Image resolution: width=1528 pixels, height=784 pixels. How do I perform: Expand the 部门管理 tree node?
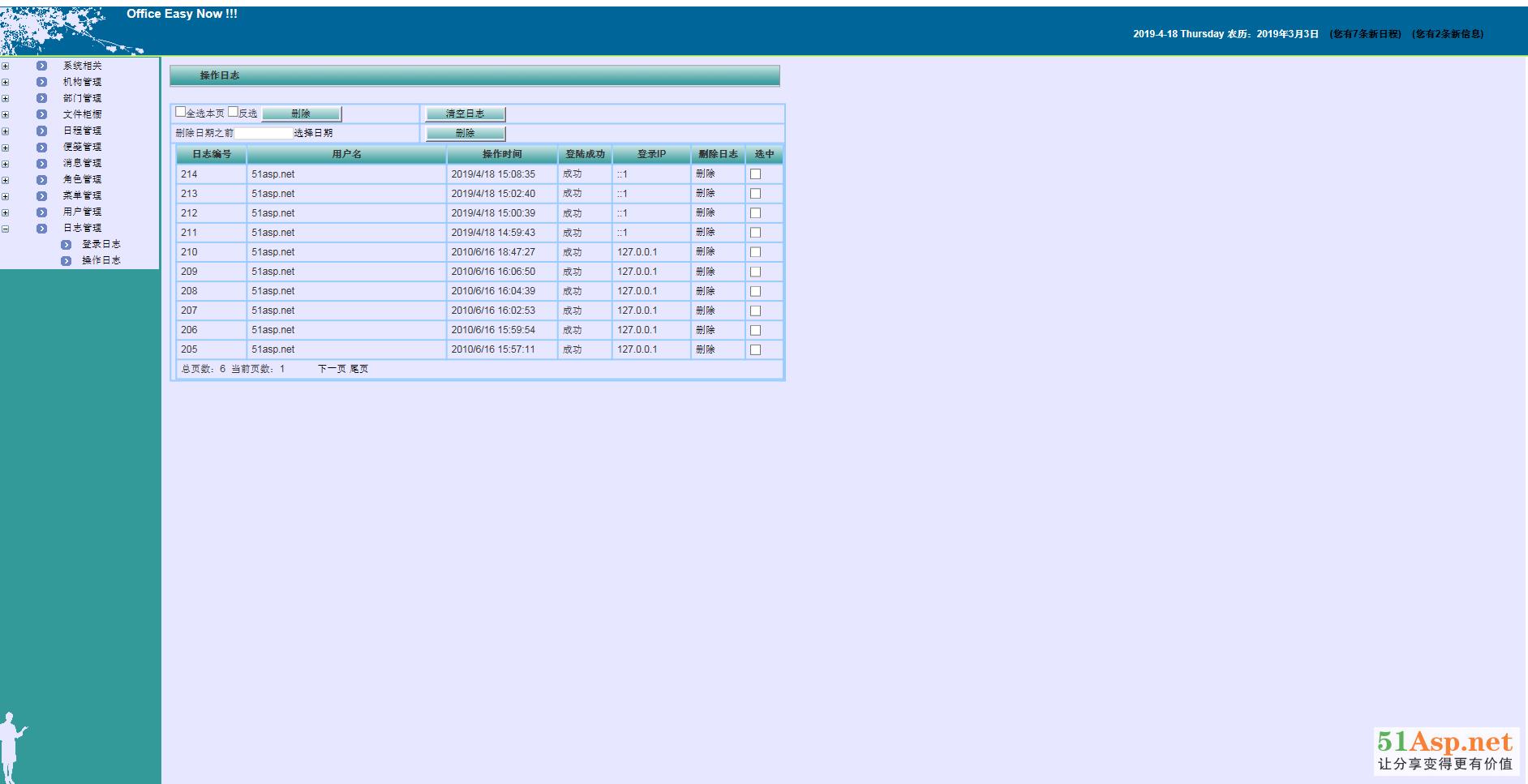(5, 99)
